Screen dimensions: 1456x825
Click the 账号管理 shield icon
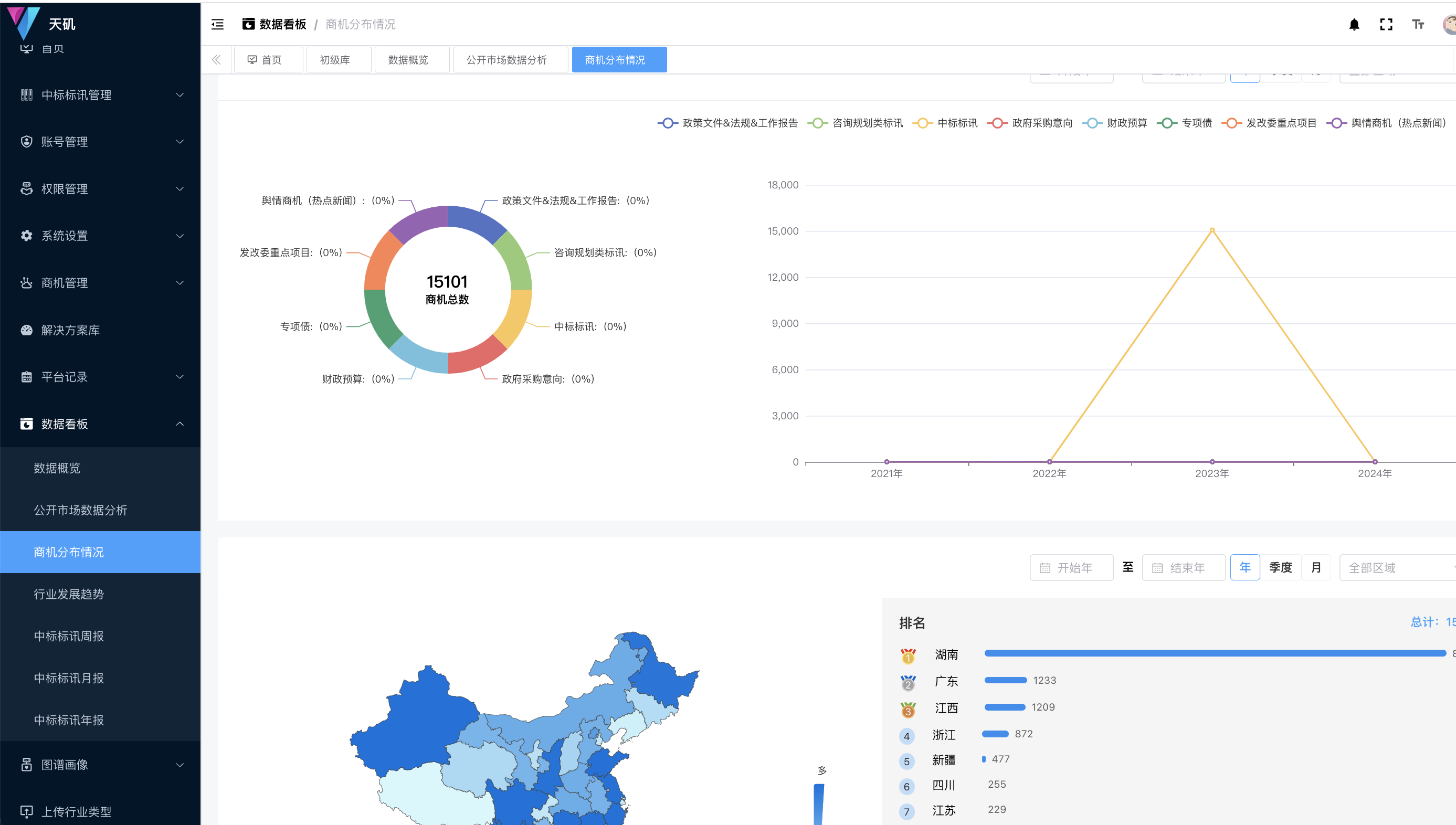[x=27, y=142]
